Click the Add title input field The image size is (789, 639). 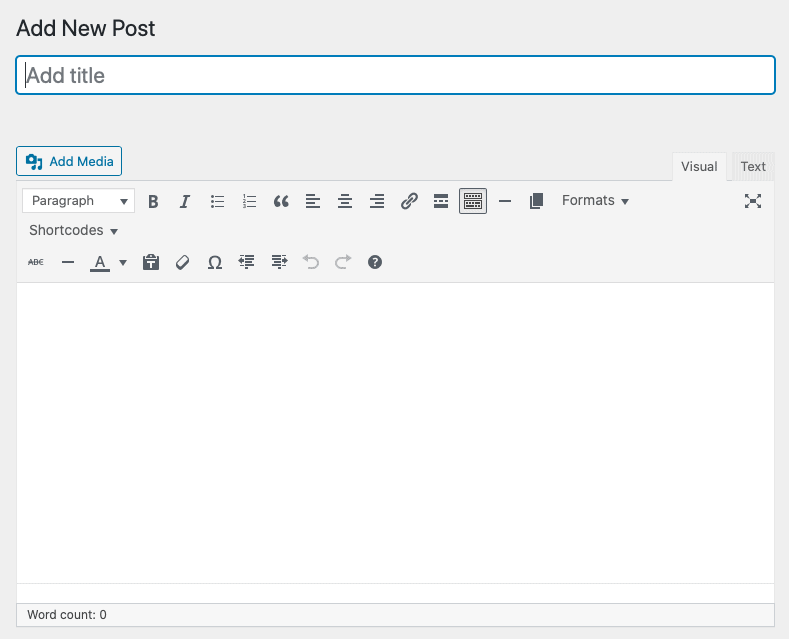click(x=395, y=75)
